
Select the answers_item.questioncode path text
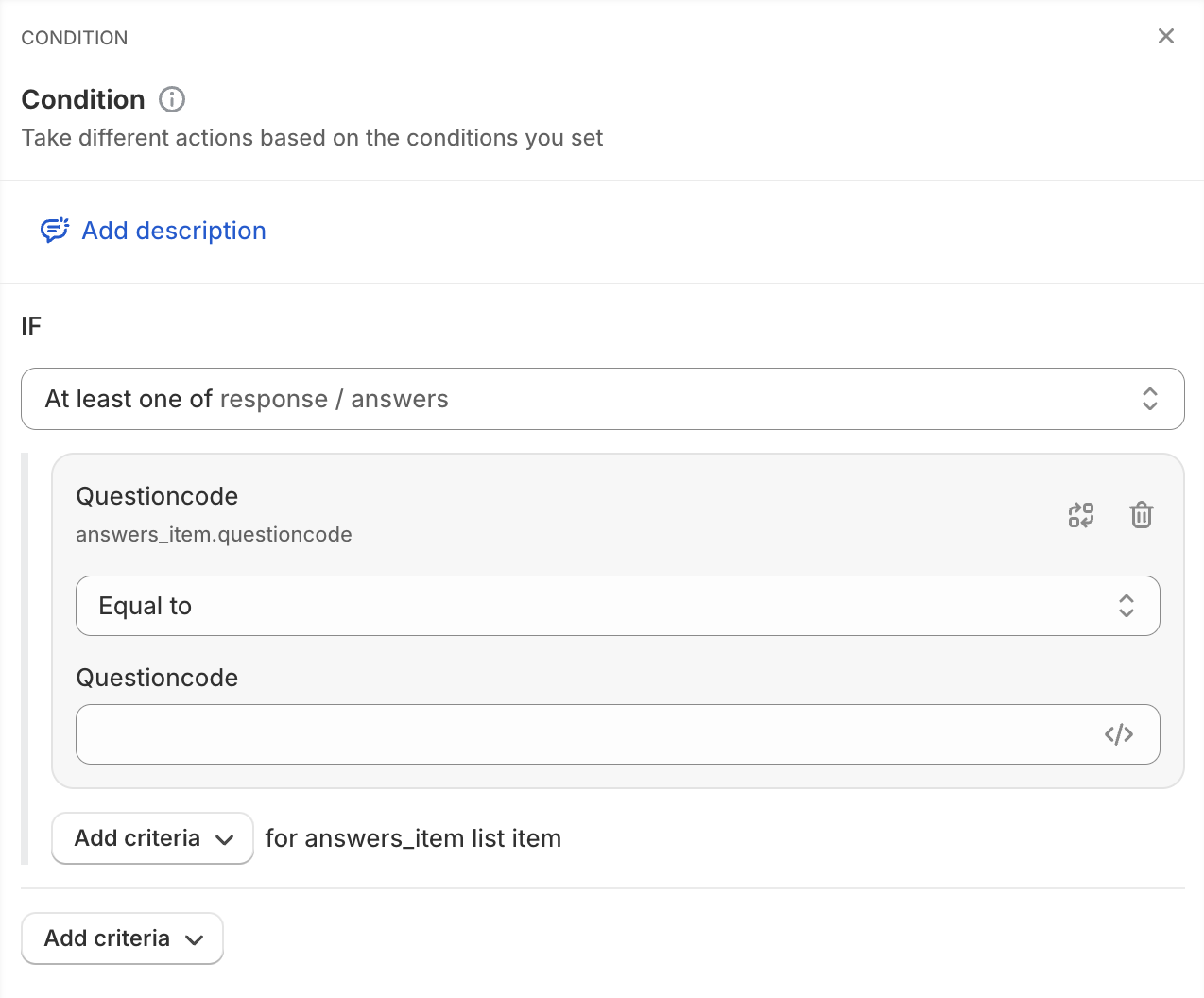click(214, 535)
